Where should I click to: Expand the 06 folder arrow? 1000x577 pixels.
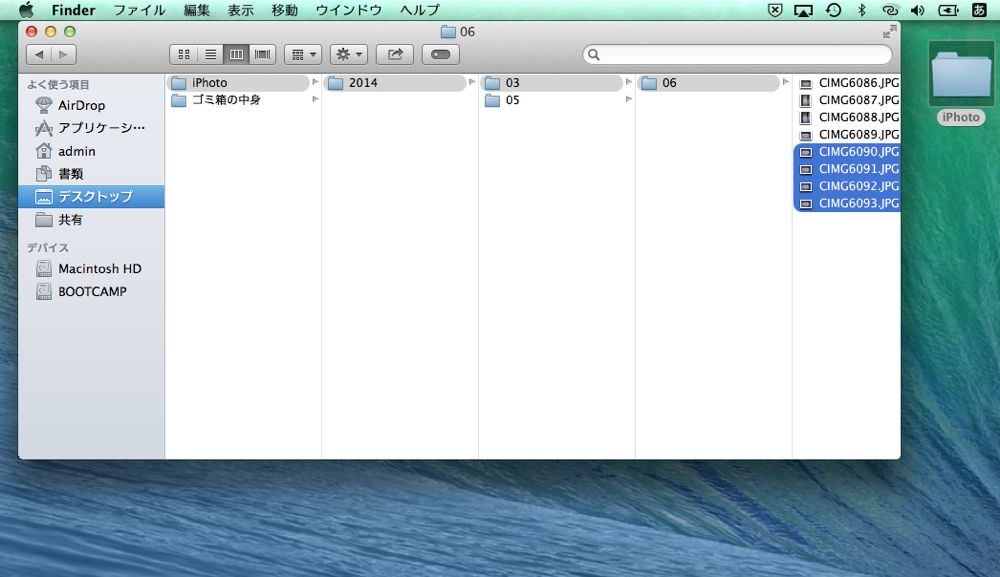786,82
